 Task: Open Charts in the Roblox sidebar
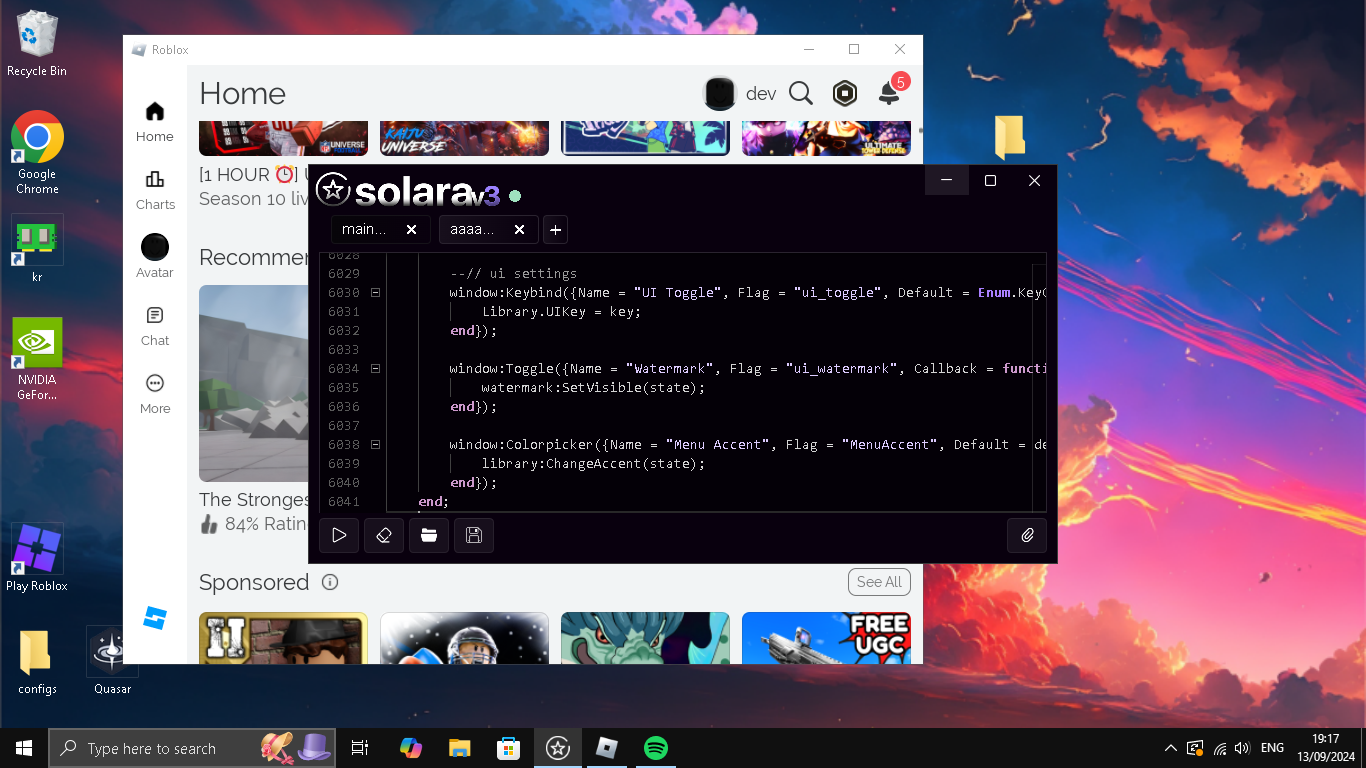155,190
